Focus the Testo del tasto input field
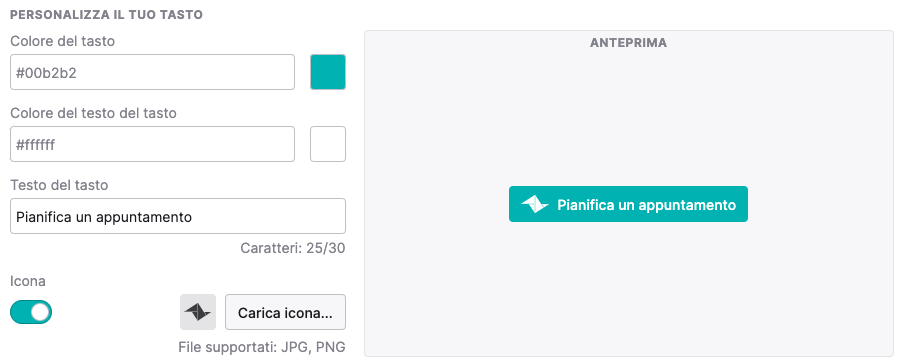Screen dimensions: 909x361 pyautogui.click(x=178, y=216)
